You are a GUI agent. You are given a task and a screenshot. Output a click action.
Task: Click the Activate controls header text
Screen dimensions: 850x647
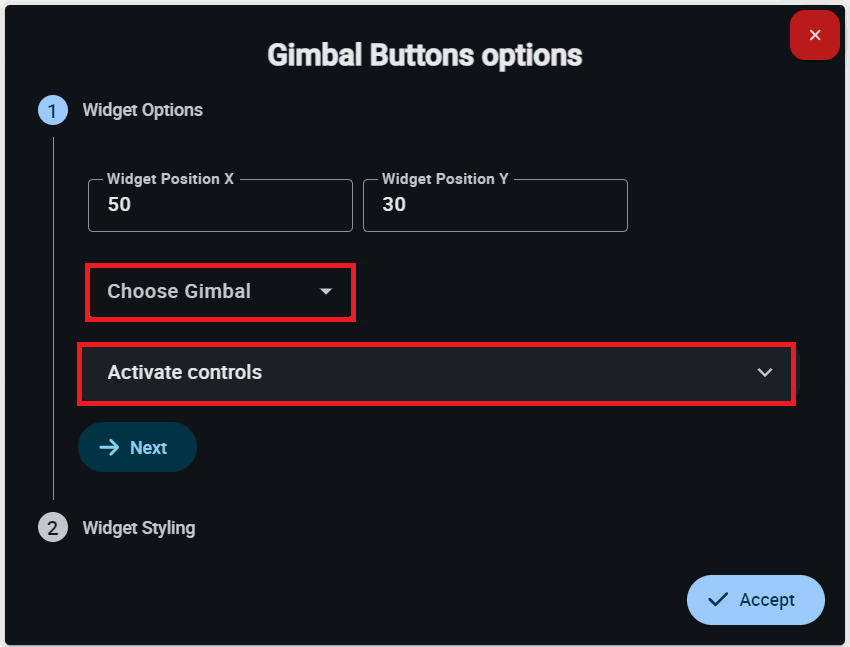(x=185, y=373)
